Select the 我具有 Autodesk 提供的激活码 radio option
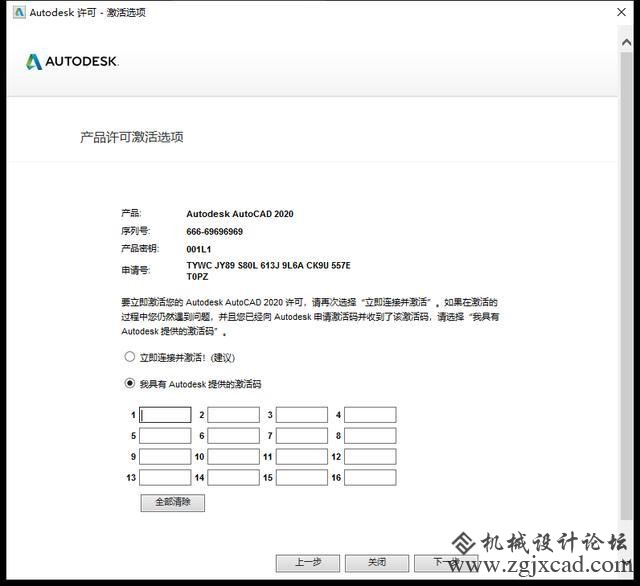The image size is (640, 586). click(129, 383)
